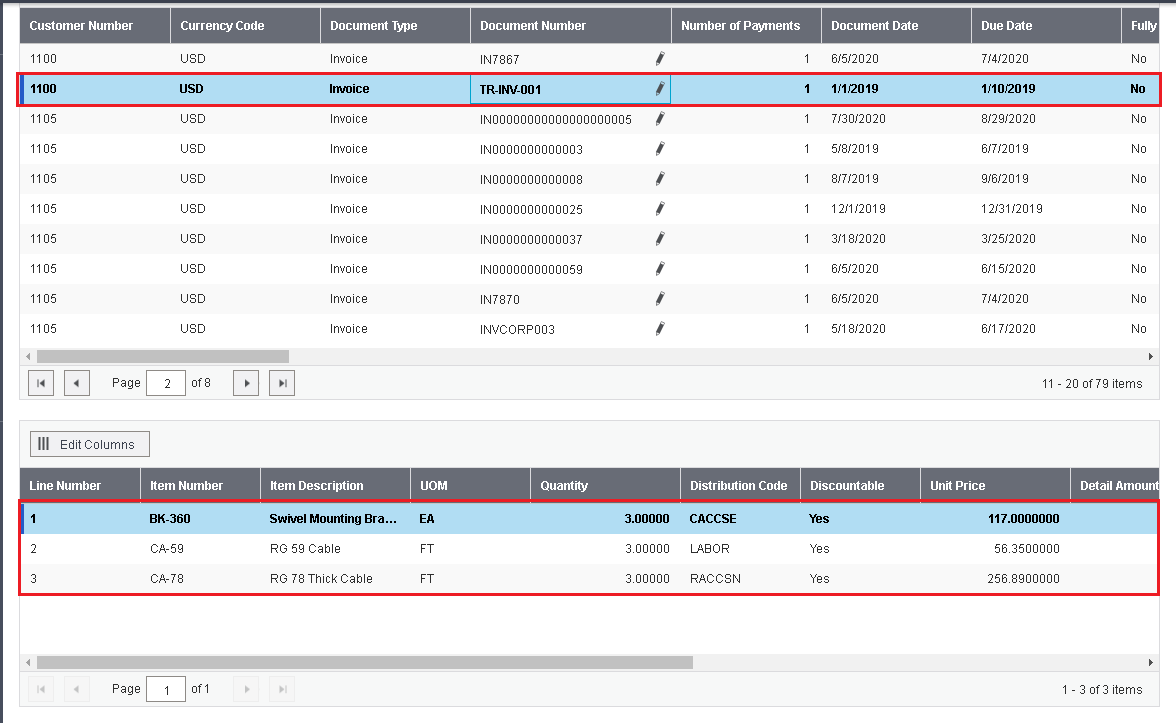The image size is (1176, 723).
Task: Select line 2, the RG 59 Cable row
Action: [590, 549]
